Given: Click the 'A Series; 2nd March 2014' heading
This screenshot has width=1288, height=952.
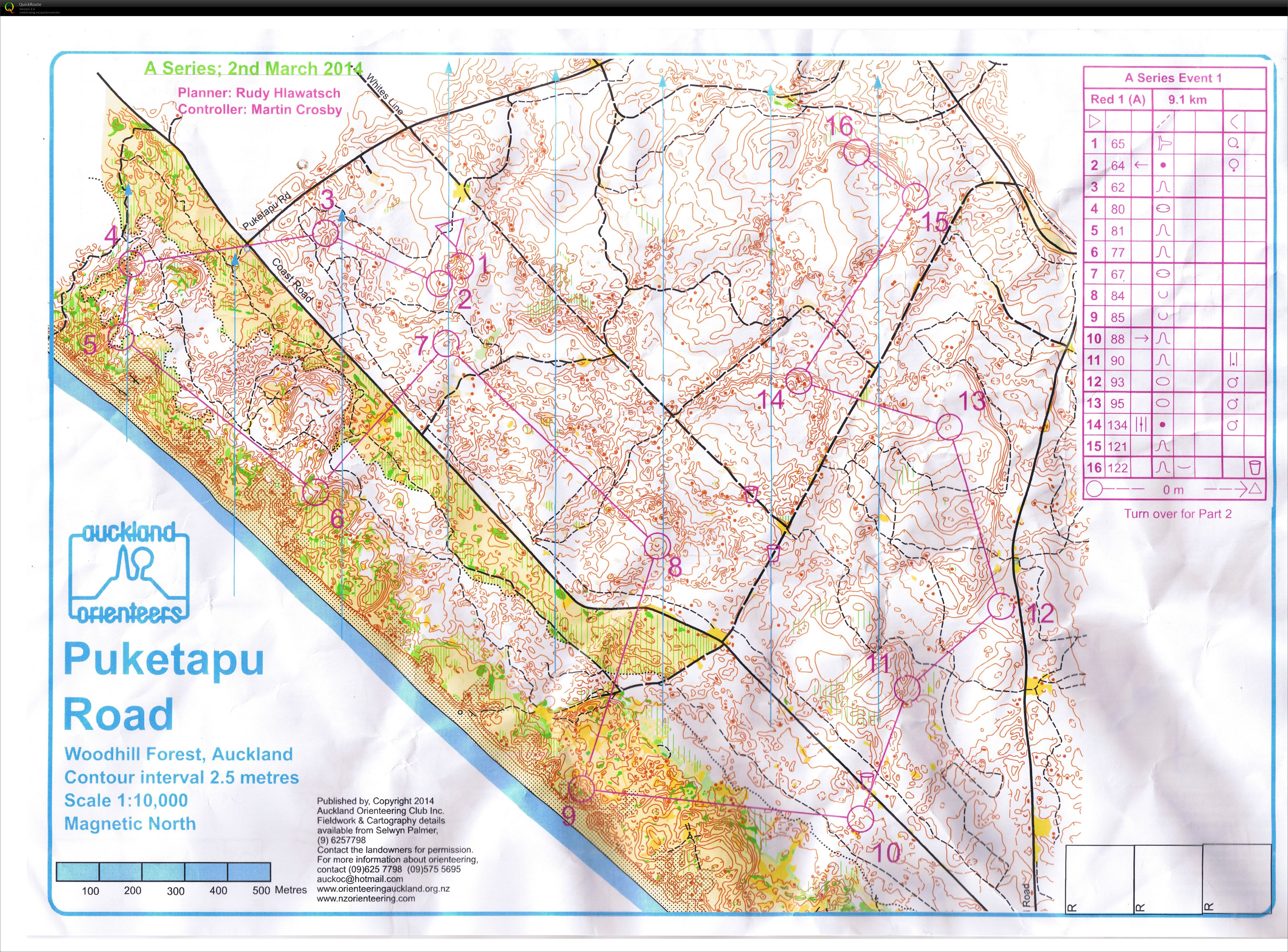Looking at the screenshot, I should pos(254,68).
